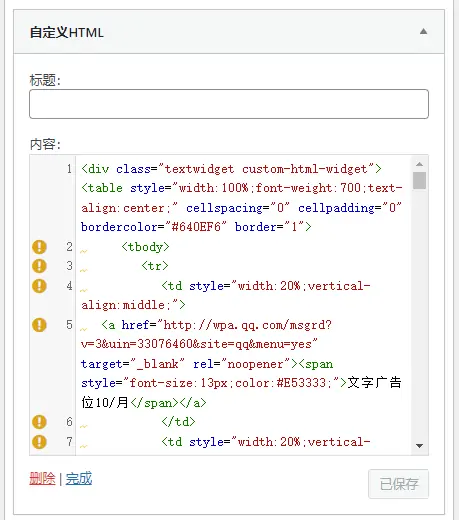Click the code editor scroll up arrow
This screenshot has width=459, height=520.
(419, 164)
